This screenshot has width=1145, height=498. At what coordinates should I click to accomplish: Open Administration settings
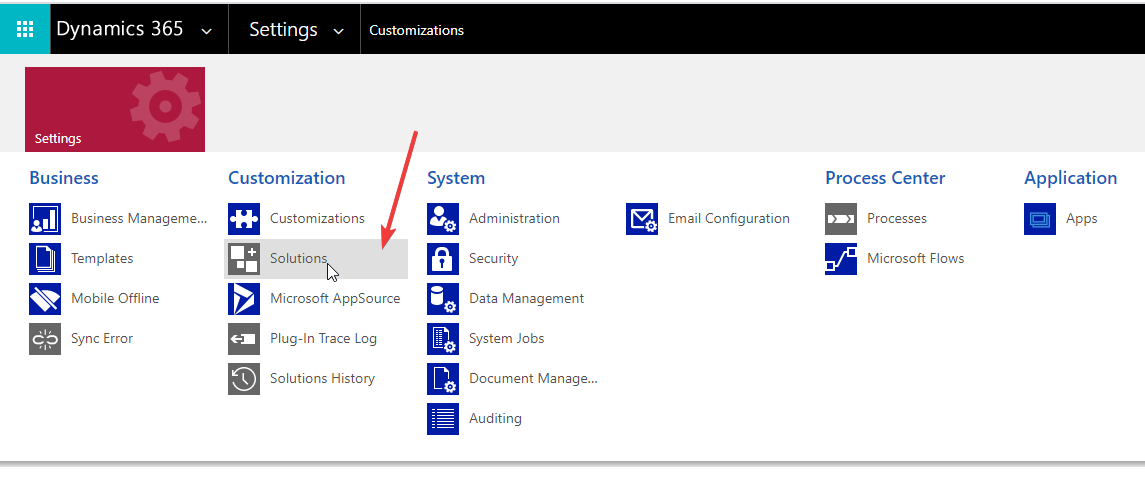coord(514,218)
